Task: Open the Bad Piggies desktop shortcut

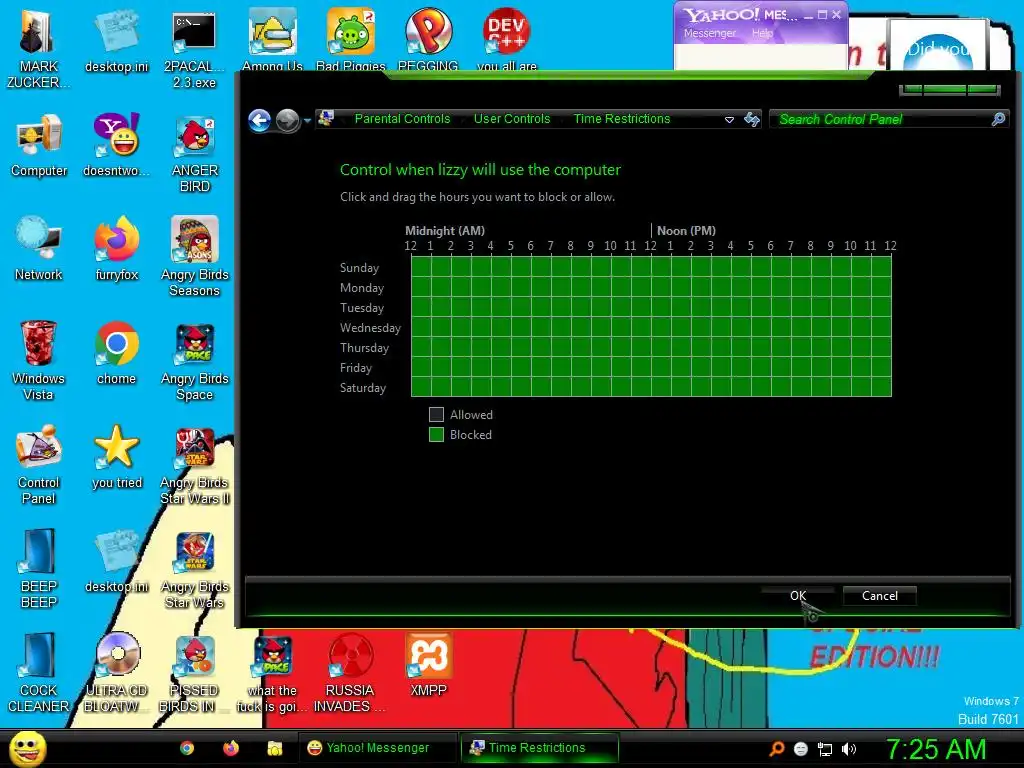Action: 350,39
